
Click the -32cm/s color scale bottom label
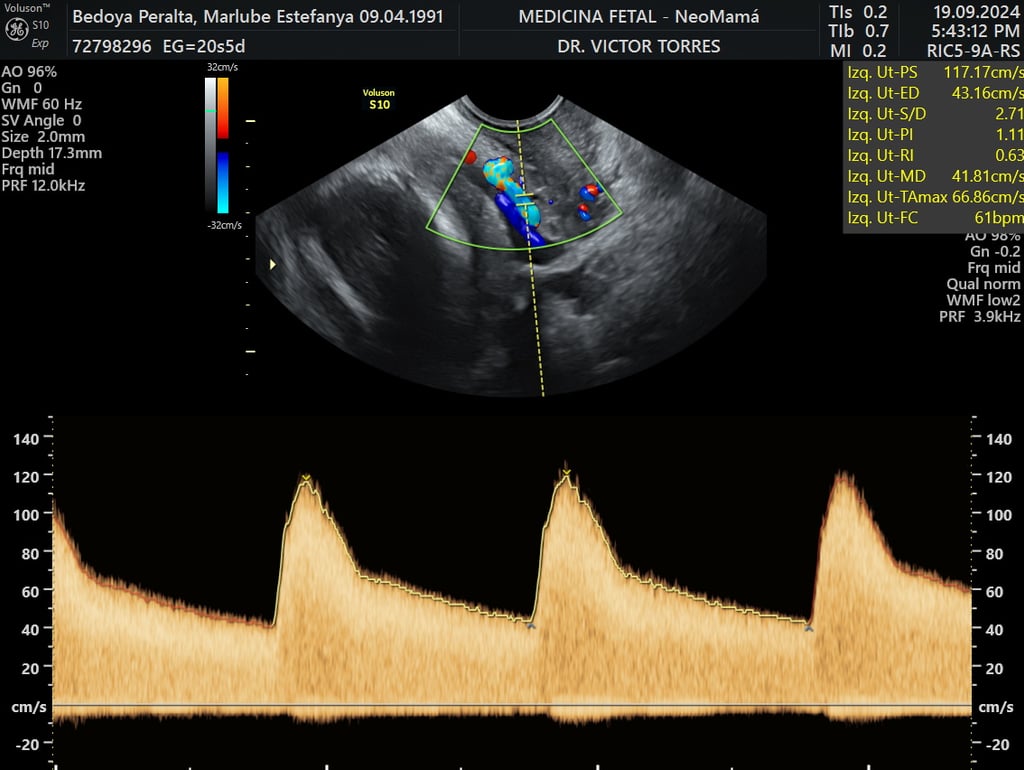tap(225, 225)
